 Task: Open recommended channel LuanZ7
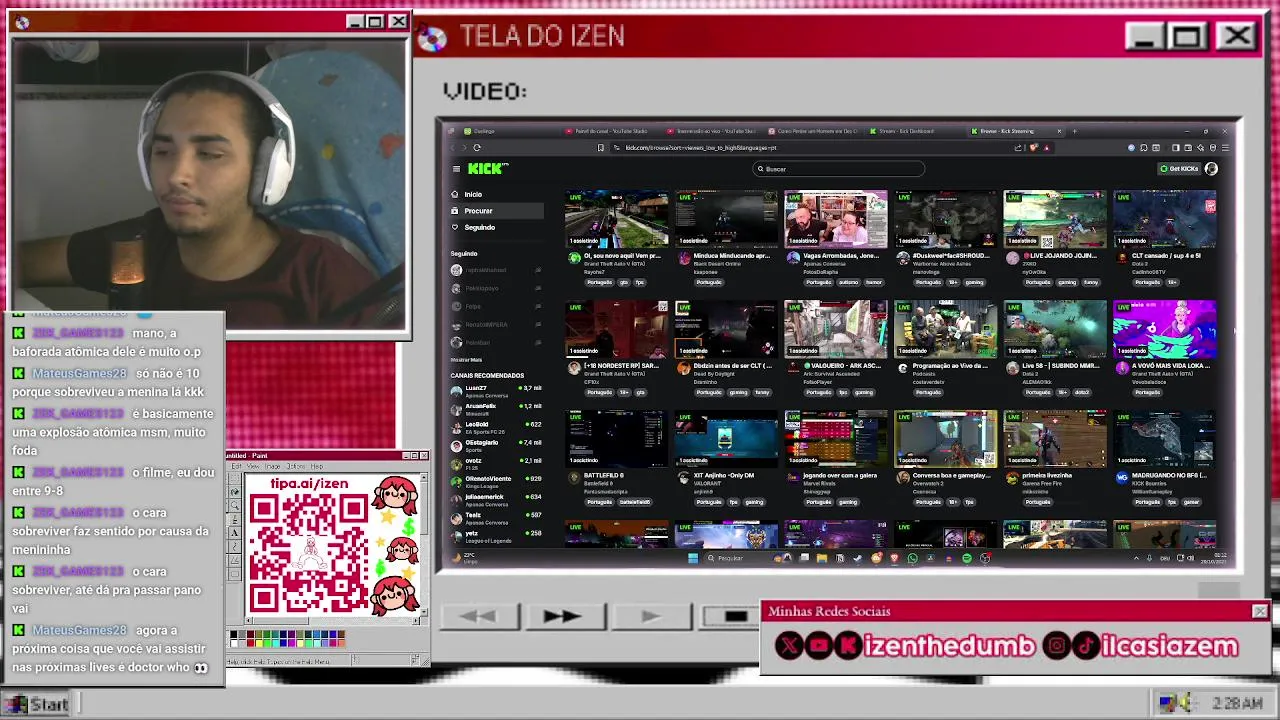(x=495, y=390)
